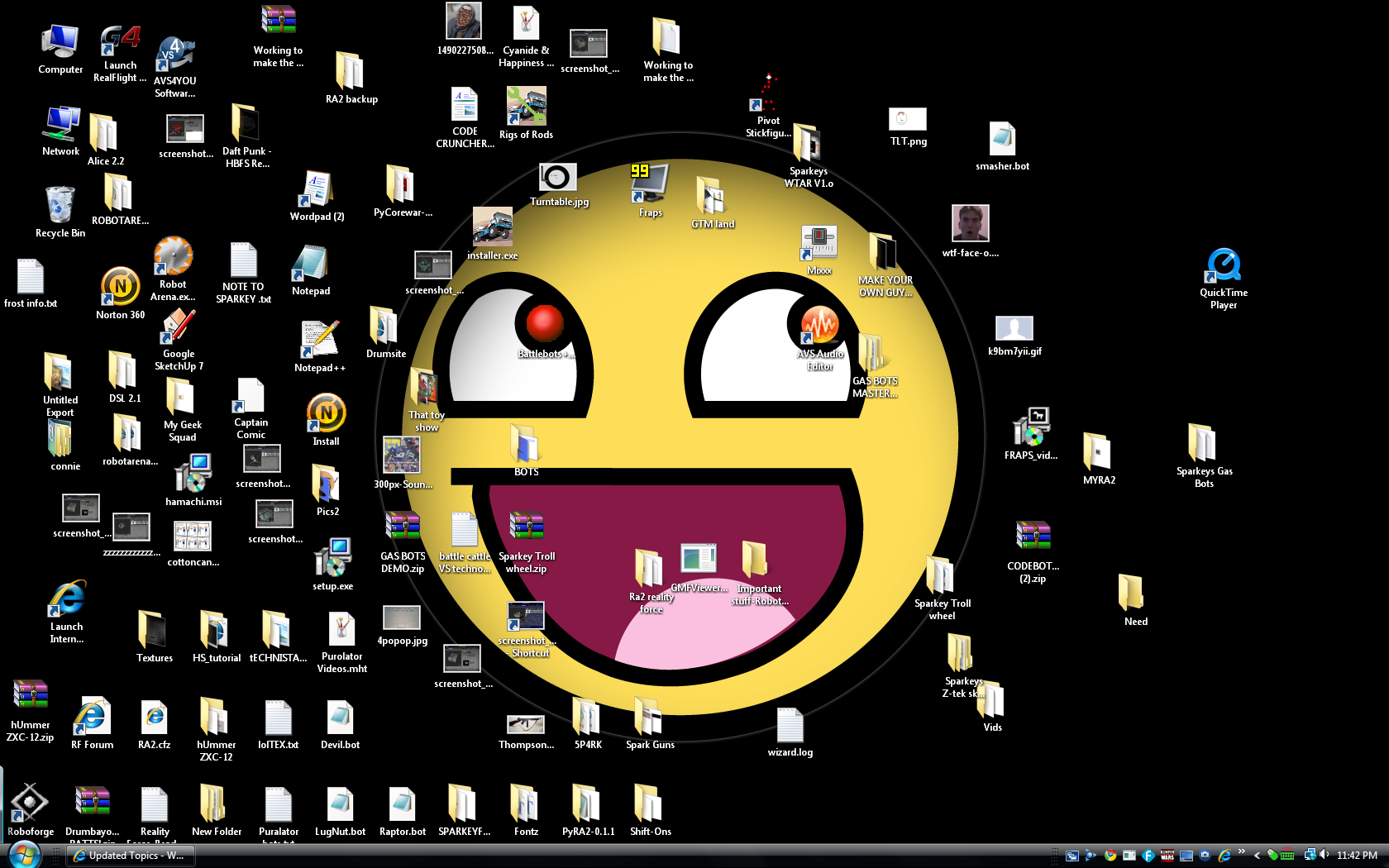Open Battlebots shortcut with red ball icon

tap(544, 331)
